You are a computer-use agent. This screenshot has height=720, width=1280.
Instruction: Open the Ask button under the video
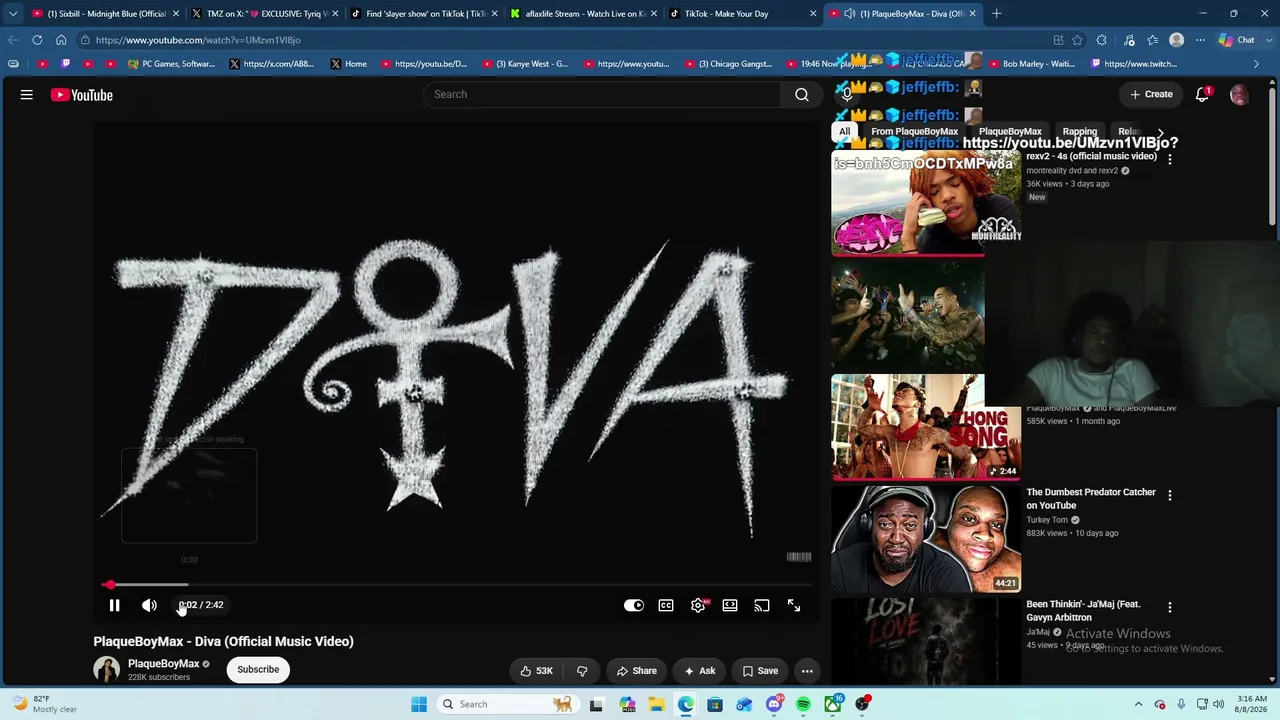[699, 671]
